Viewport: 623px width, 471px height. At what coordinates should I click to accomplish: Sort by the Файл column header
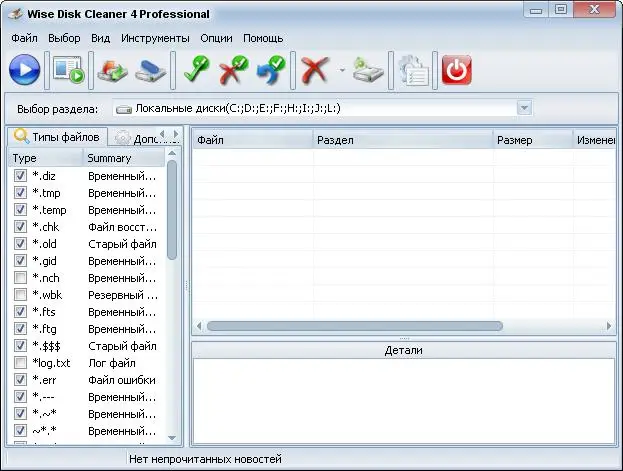coord(253,140)
